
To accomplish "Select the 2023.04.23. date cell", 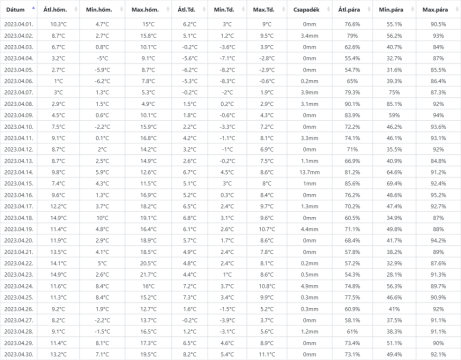I will point(19,275).
